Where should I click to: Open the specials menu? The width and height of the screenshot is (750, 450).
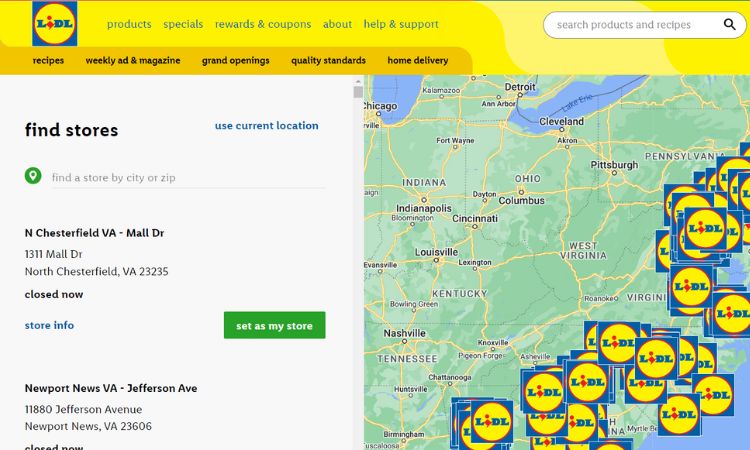coord(183,24)
